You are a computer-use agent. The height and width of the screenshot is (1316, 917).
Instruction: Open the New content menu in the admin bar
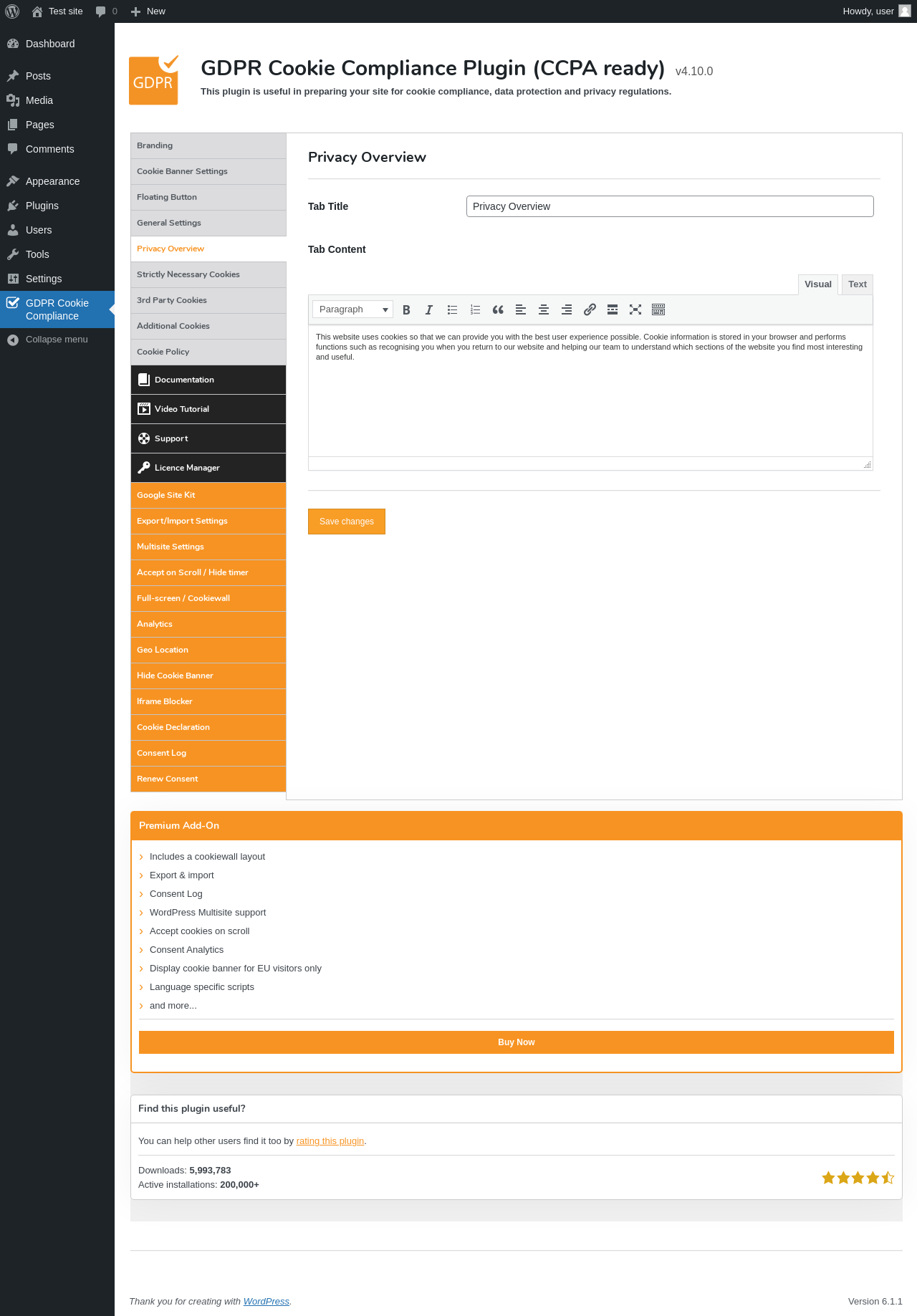[148, 11]
